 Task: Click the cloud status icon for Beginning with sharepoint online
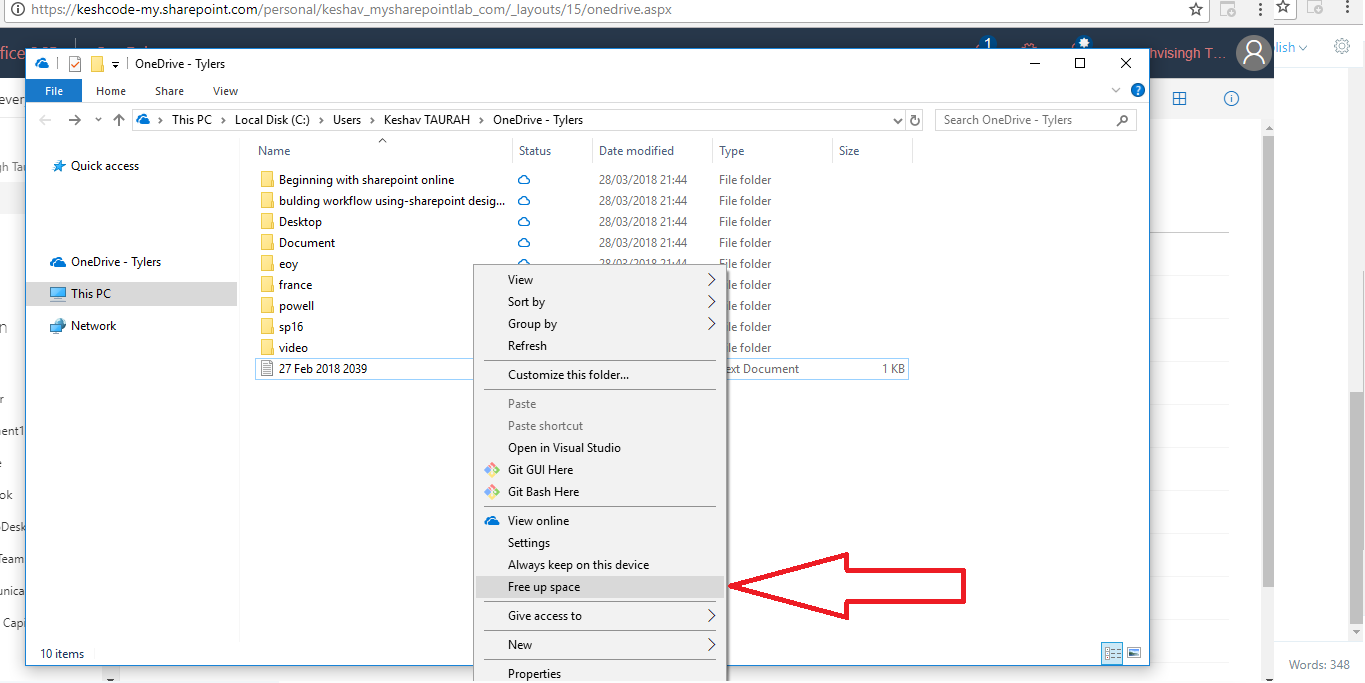tap(523, 180)
